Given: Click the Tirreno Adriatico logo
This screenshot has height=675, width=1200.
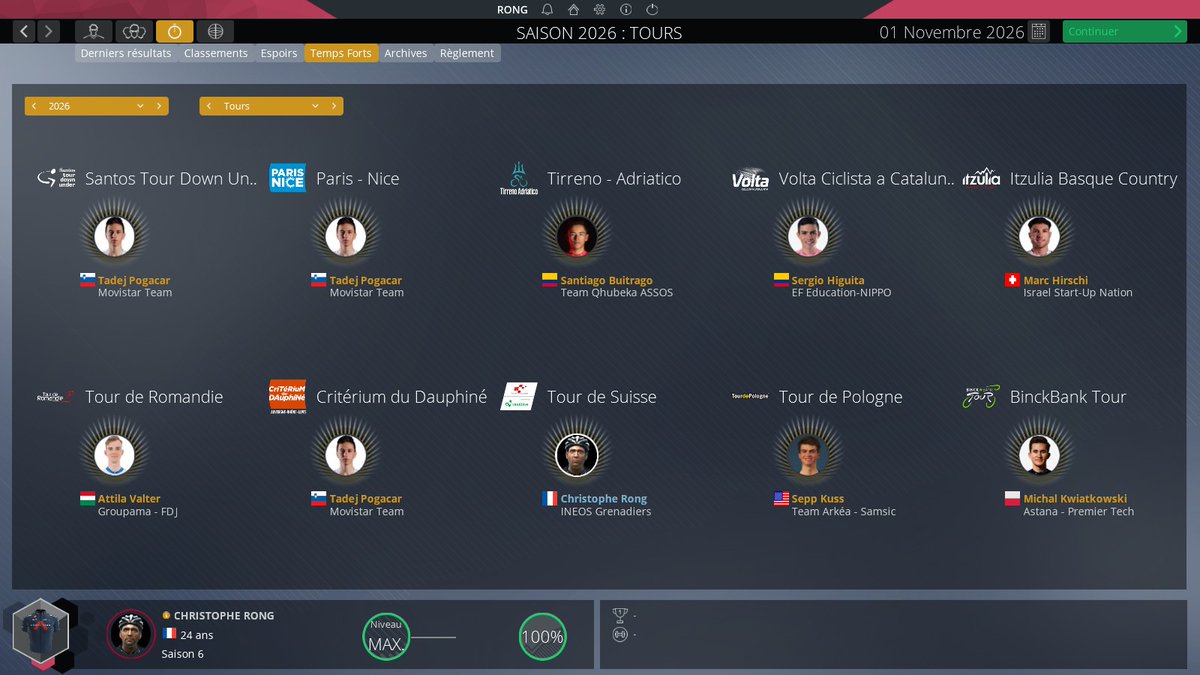Looking at the screenshot, I should point(518,178).
